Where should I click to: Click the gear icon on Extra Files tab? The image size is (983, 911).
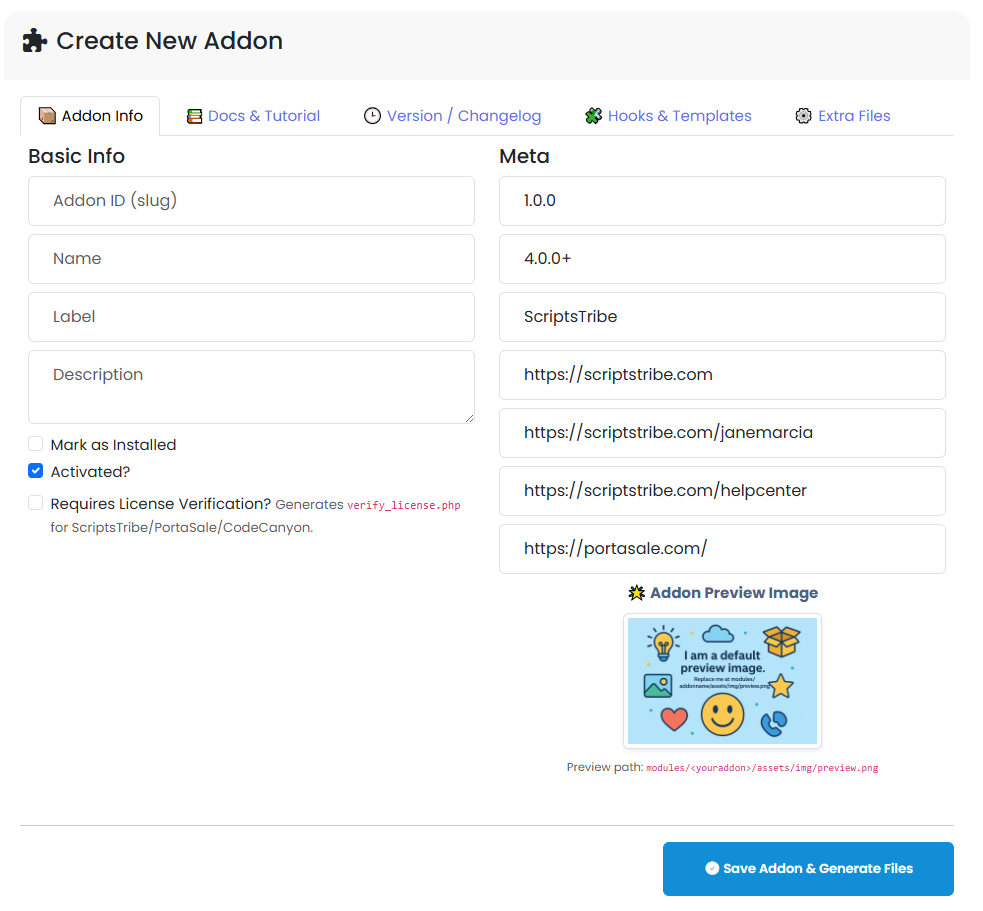click(x=803, y=116)
